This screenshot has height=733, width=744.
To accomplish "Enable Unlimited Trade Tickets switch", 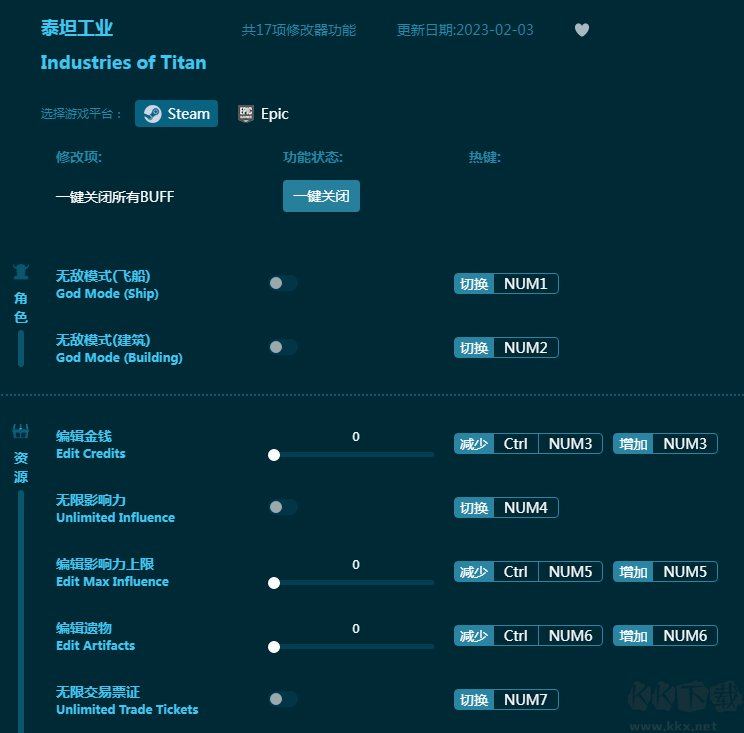I will tap(283, 699).
